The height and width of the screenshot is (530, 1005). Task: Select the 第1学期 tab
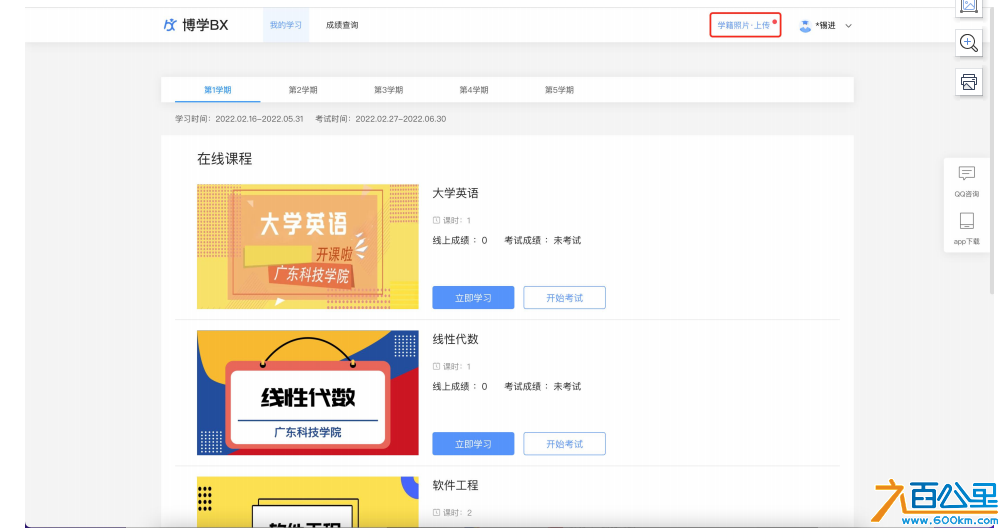pos(217,90)
